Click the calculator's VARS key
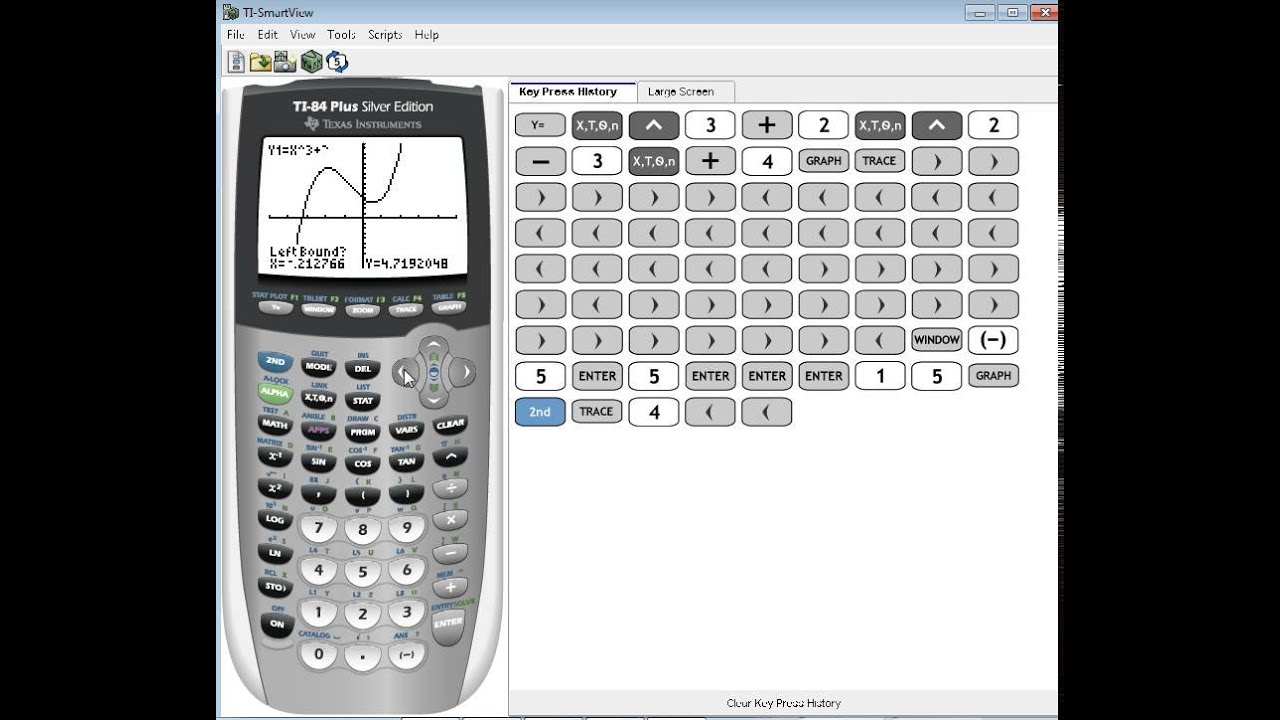The height and width of the screenshot is (720, 1280). pos(406,430)
